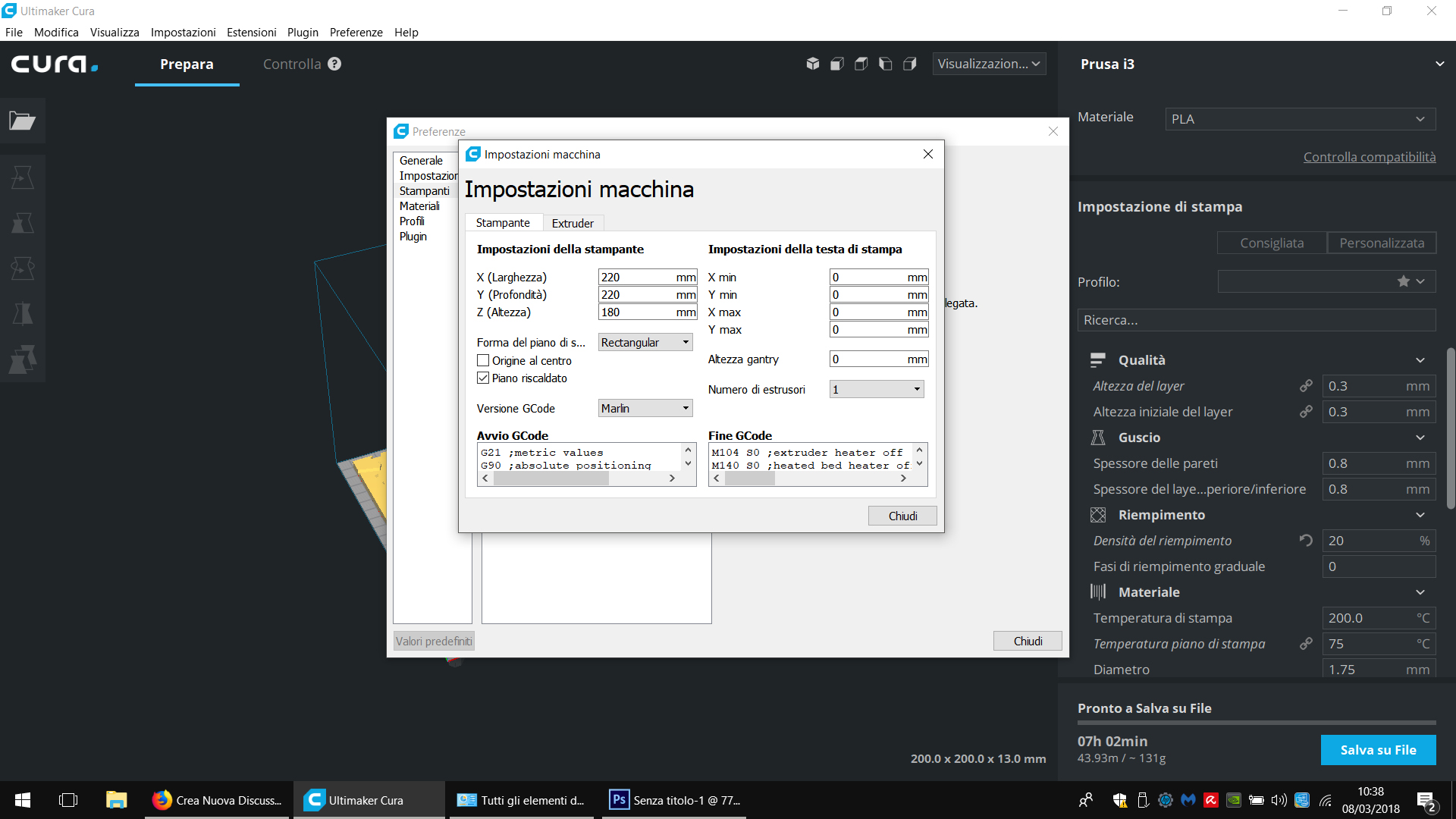Click the open file folder icon
The width and height of the screenshot is (1456, 819).
click(22, 121)
